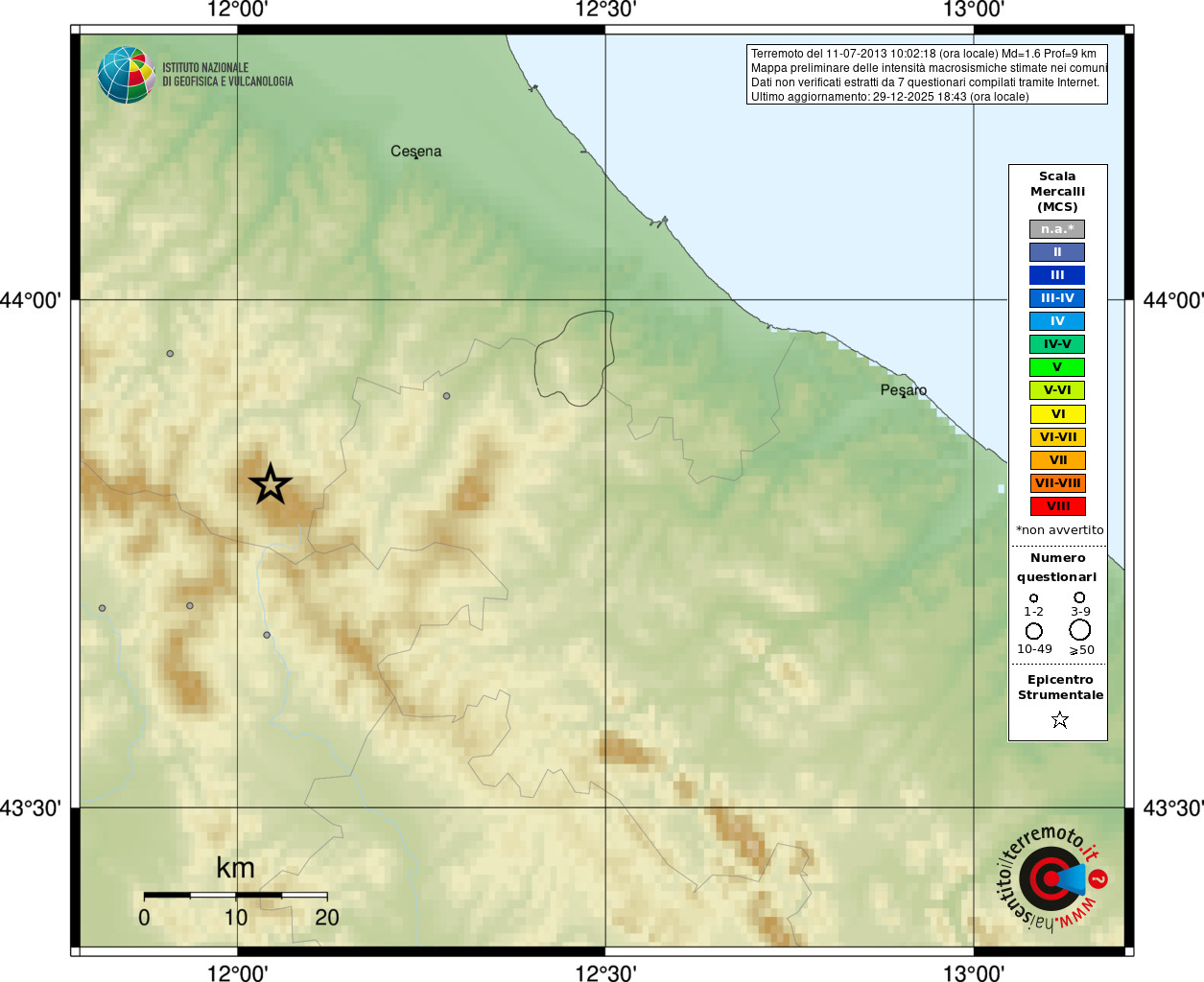Click the Epicentro Strumentale star in legend
This screenshot has height=982, width=1204.
point(1060,719)
